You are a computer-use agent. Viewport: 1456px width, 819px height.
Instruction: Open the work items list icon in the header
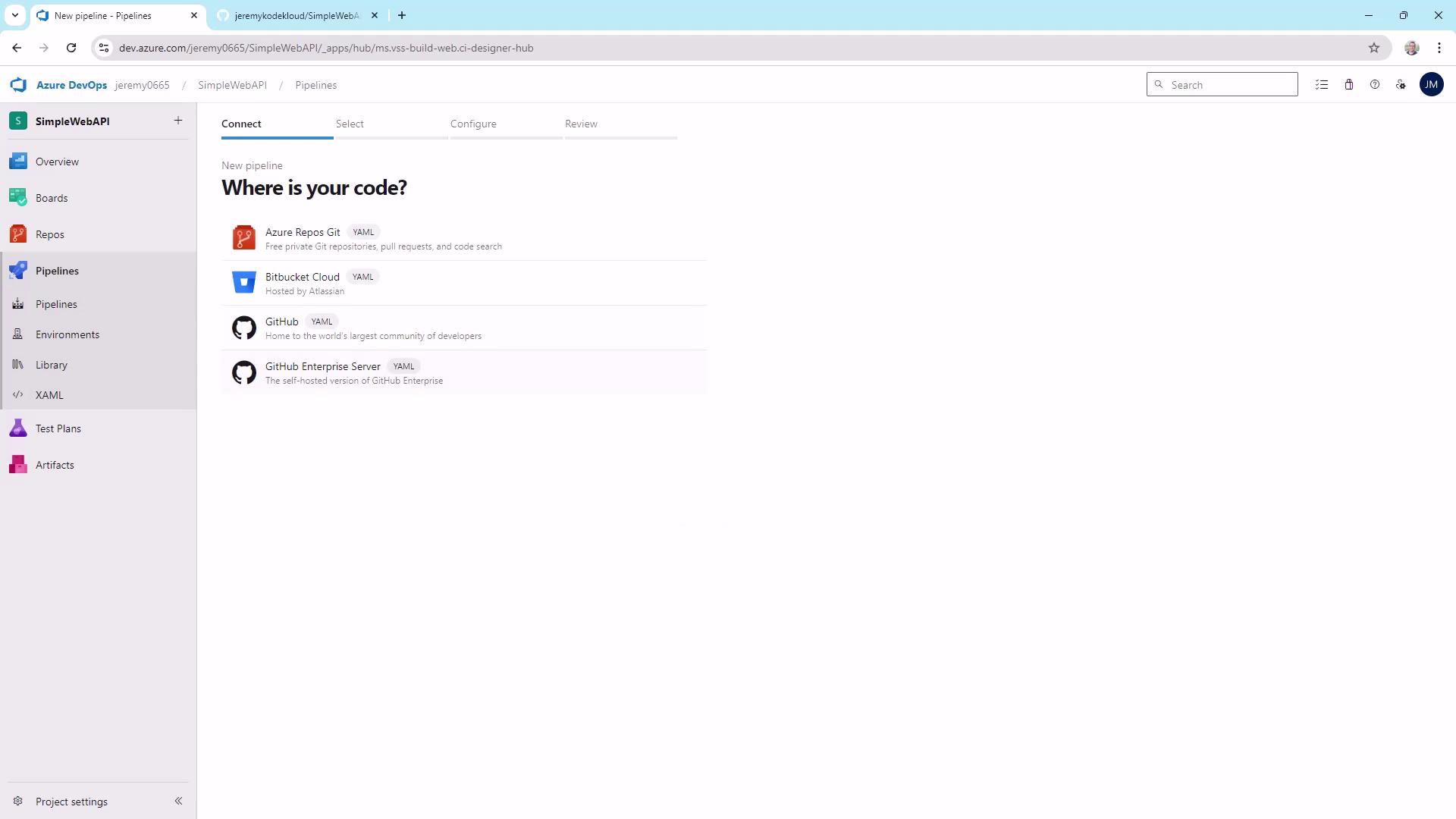coord(1322,85)
